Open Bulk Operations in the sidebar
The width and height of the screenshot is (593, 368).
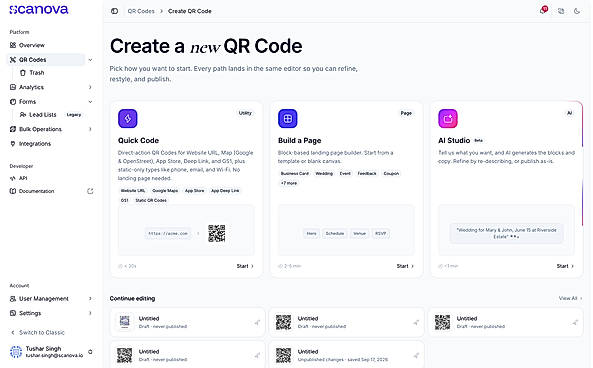pyautogui.click(x=36, y=129)
